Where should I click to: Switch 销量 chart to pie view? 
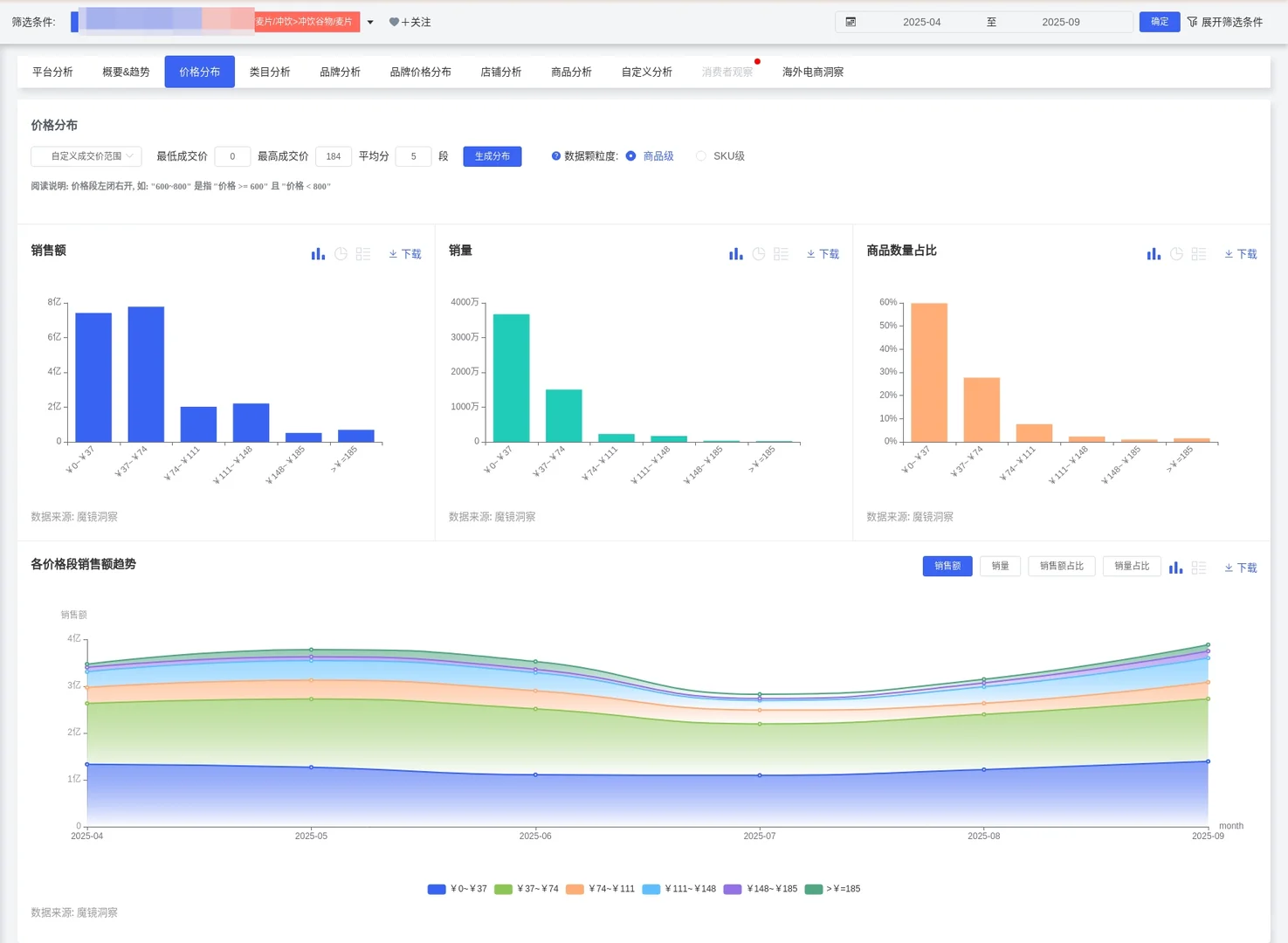coord(759,254)
